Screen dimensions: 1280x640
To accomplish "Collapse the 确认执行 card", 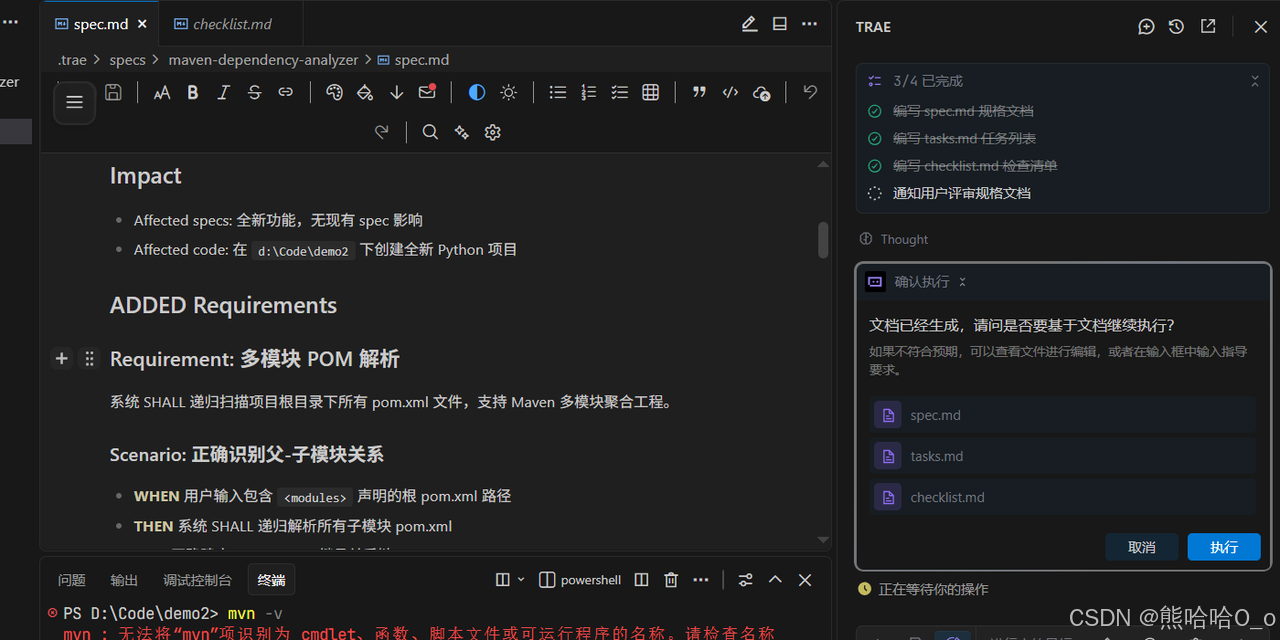I will click(x=962, y=282).
